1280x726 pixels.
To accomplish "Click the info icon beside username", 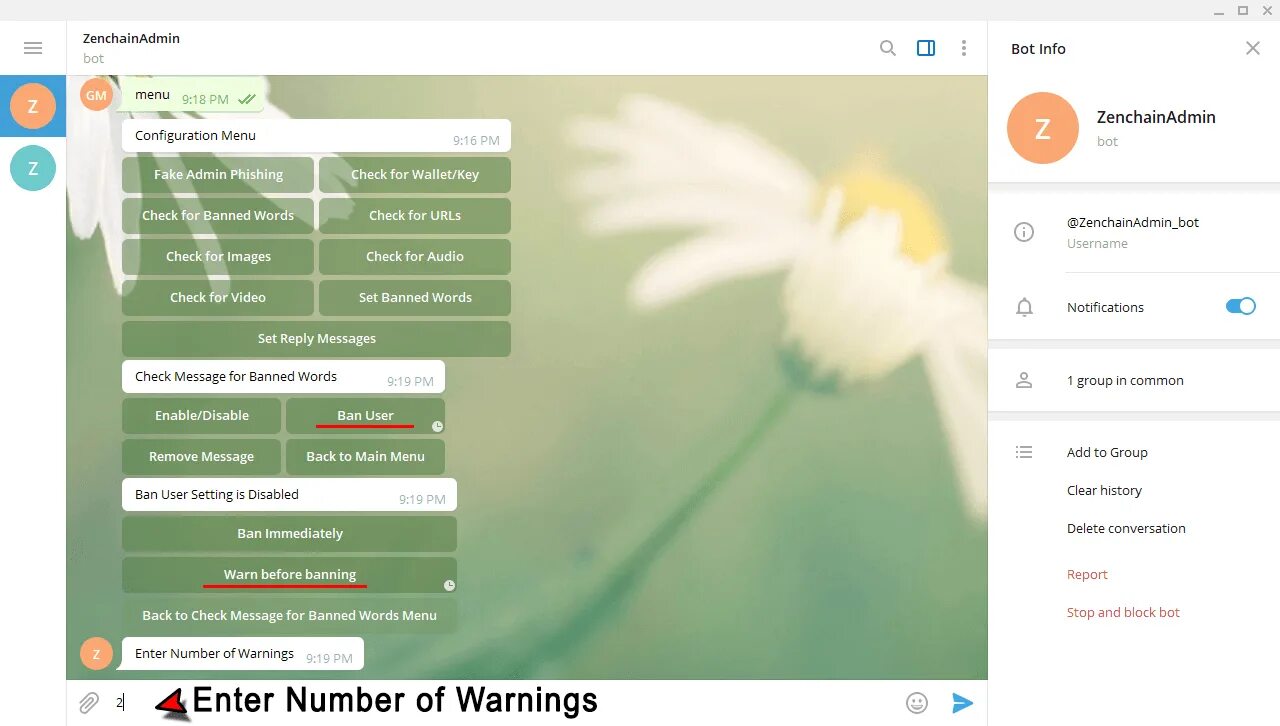I will pyautogui.click(x=1024, y=232).
